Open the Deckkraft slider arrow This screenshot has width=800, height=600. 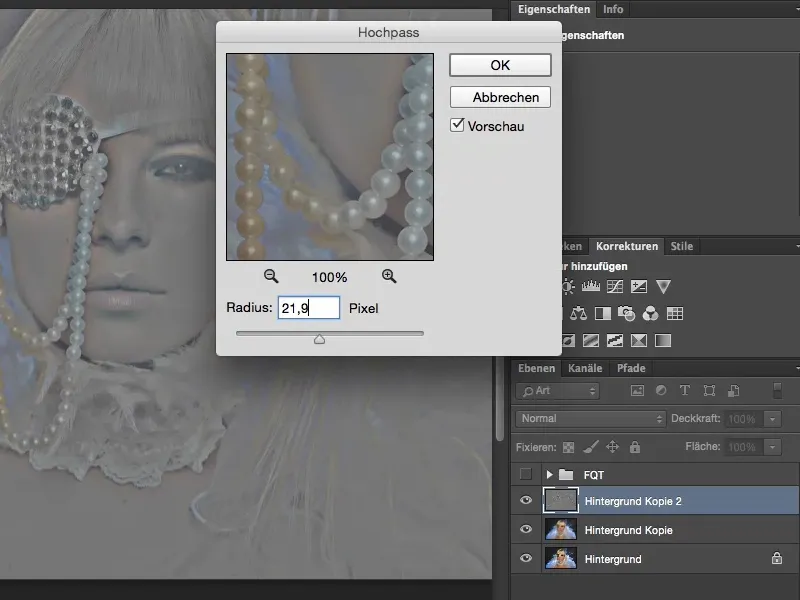coord(772,419)
